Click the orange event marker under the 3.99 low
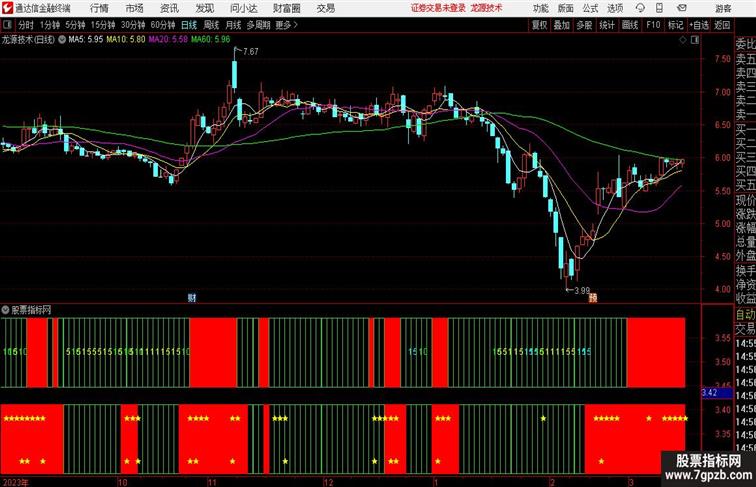This screenshot has width=756, height=487. (593, 298)
